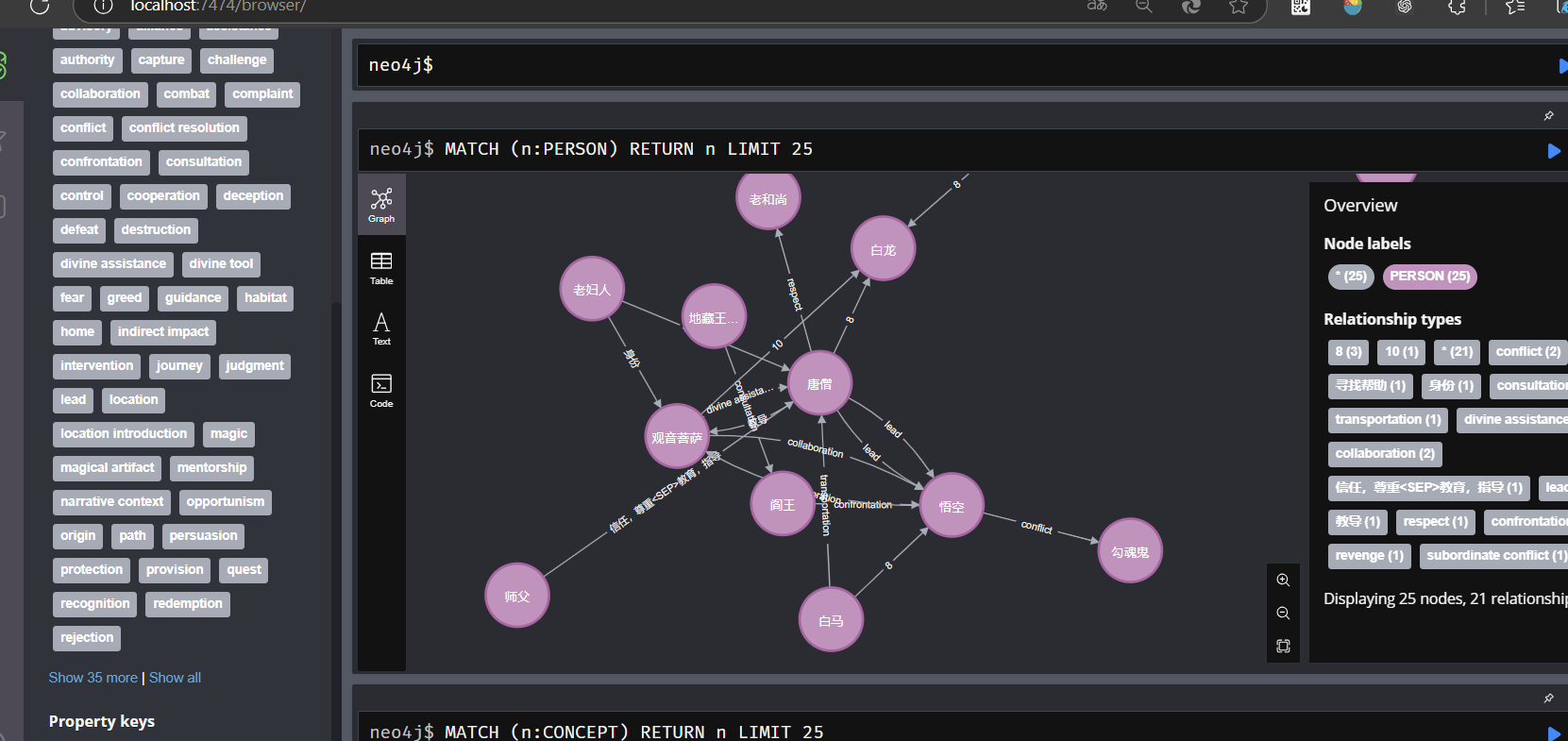Screen dimensions: 1568x741
Task: Open the Text result view
Action: (381, 329)
